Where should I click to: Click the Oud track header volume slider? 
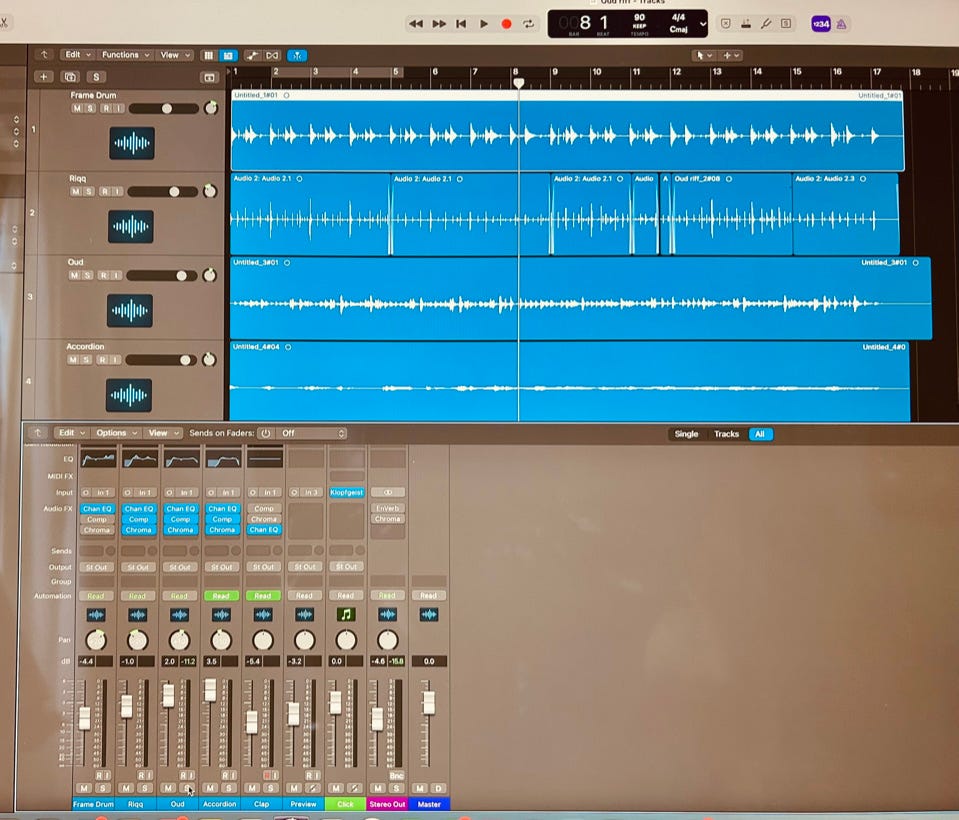162,276
